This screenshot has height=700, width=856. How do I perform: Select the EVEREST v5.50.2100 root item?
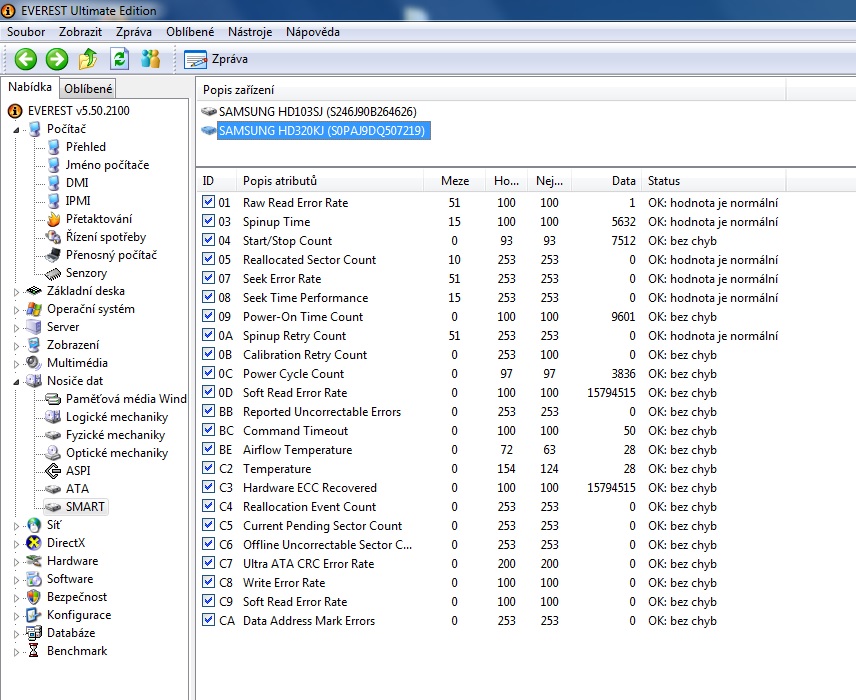click(69, 111)
